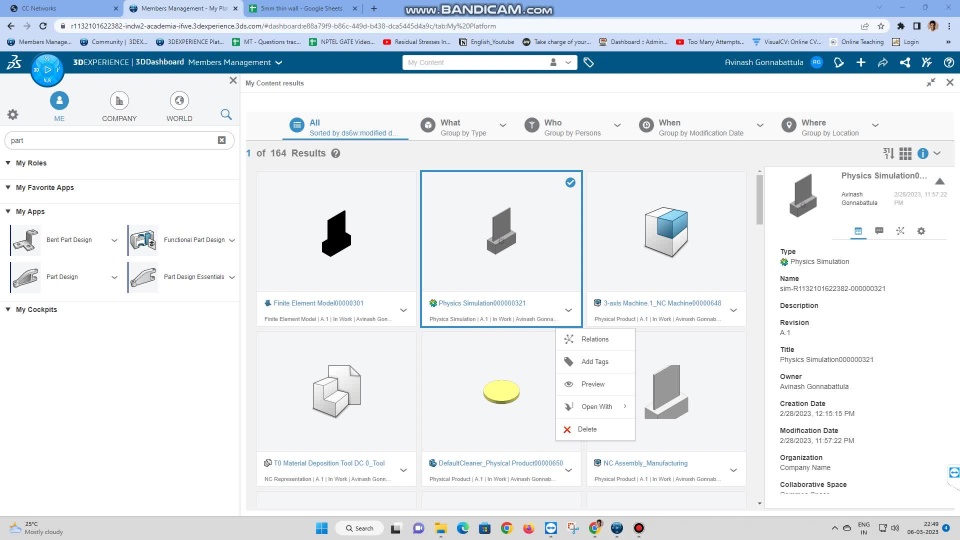Open the tools and content icon in top bar

(x=927, y=62)
